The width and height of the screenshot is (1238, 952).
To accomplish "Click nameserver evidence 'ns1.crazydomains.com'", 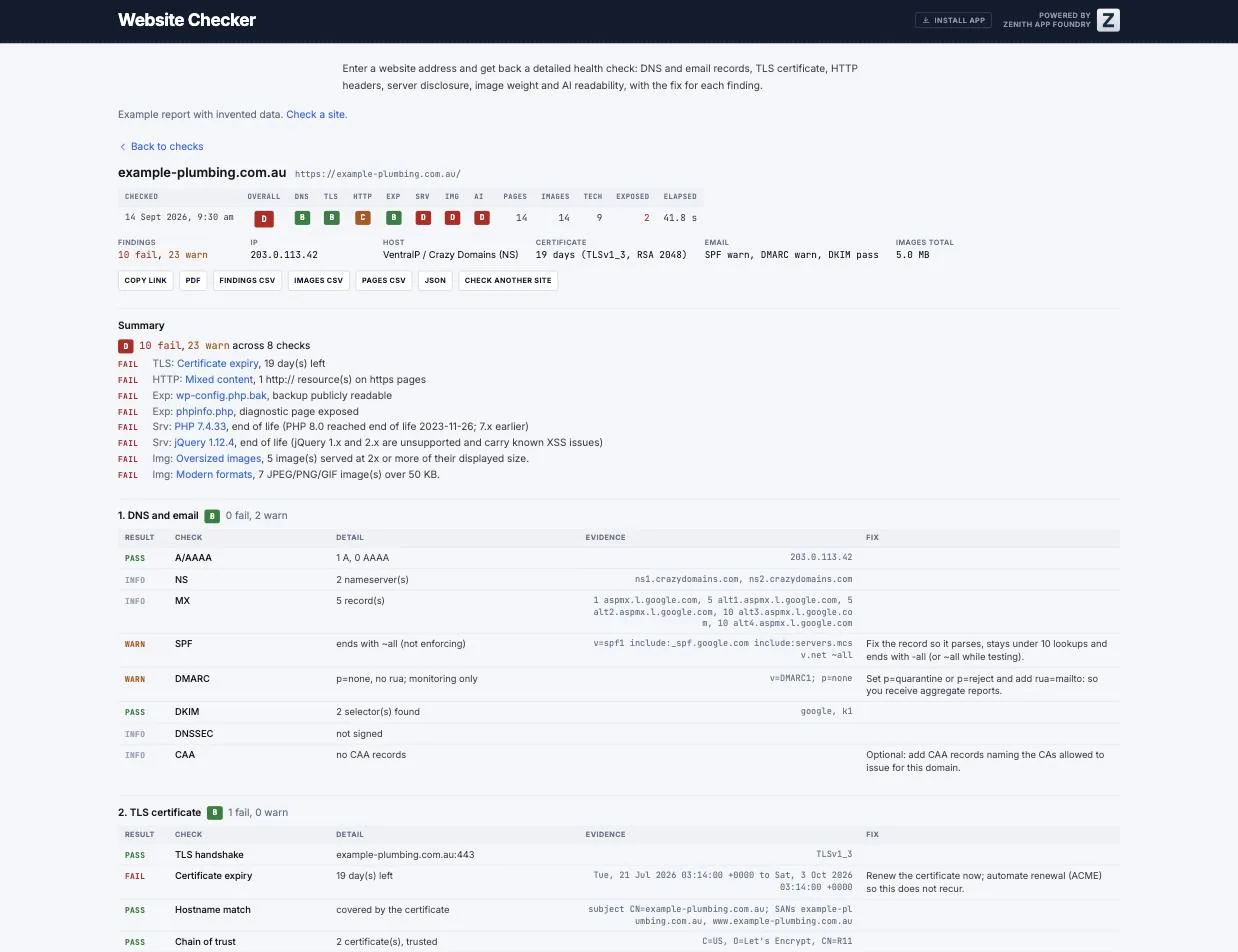I will coord(687,579).
